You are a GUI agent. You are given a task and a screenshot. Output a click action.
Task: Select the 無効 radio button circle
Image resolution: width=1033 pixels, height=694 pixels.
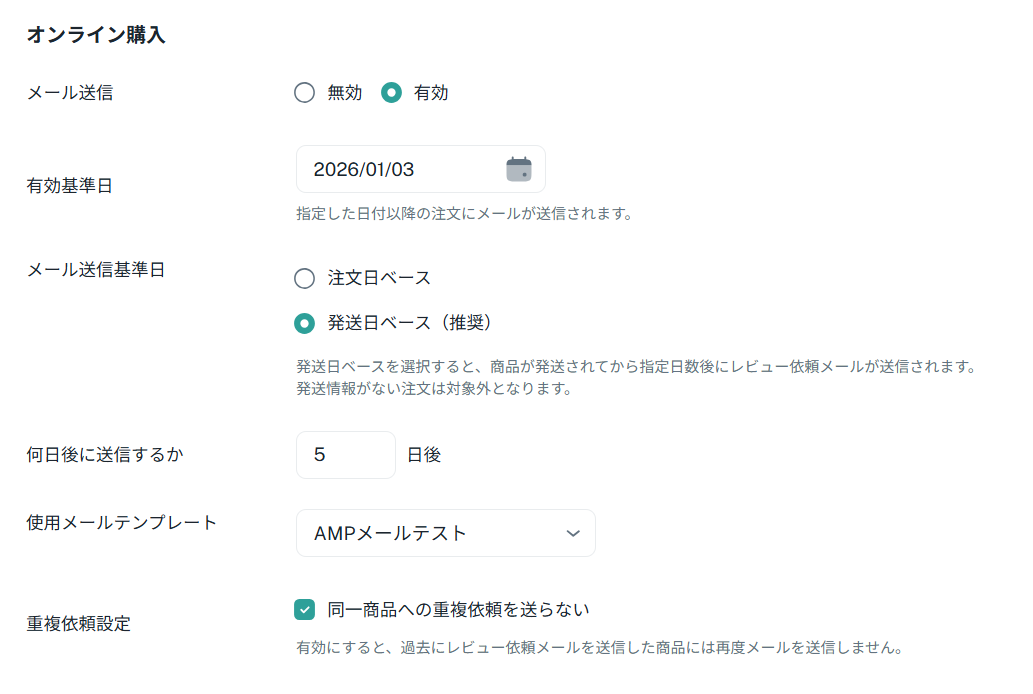[305, 93]
